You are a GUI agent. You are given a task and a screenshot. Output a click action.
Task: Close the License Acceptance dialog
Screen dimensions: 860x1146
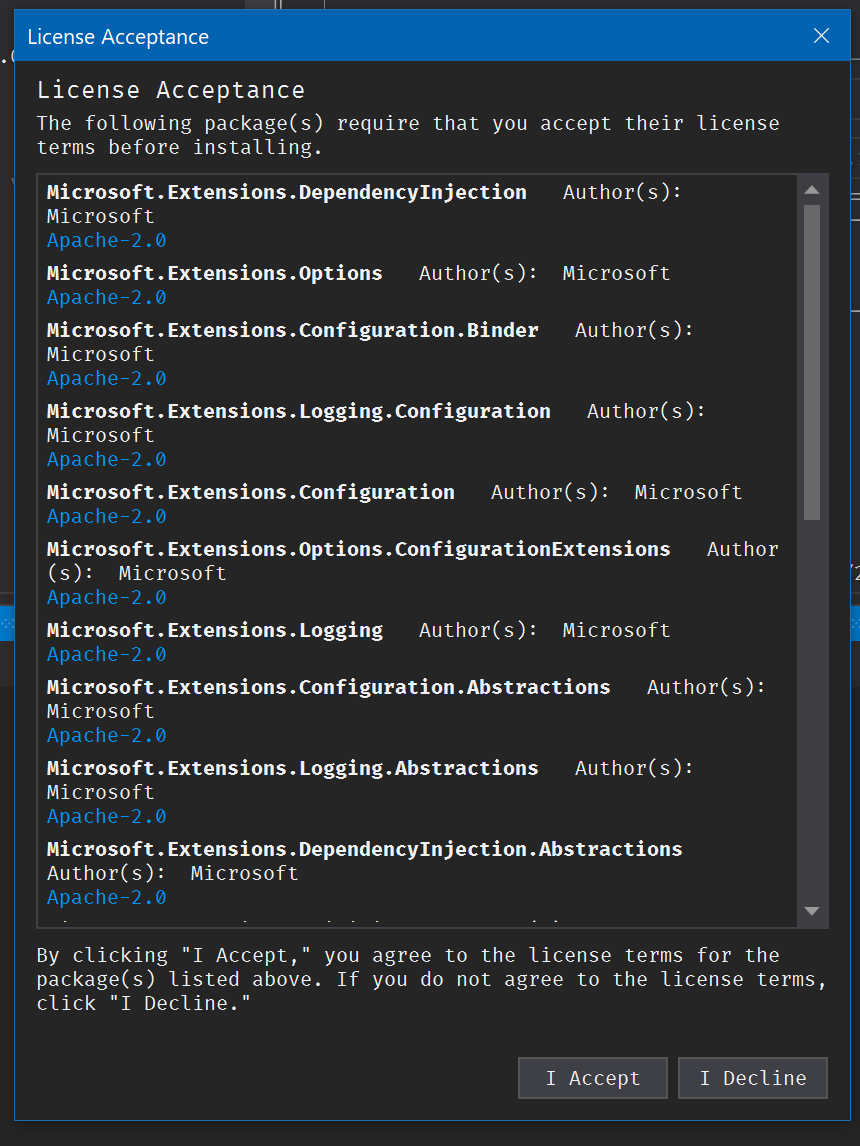[821, 36]
